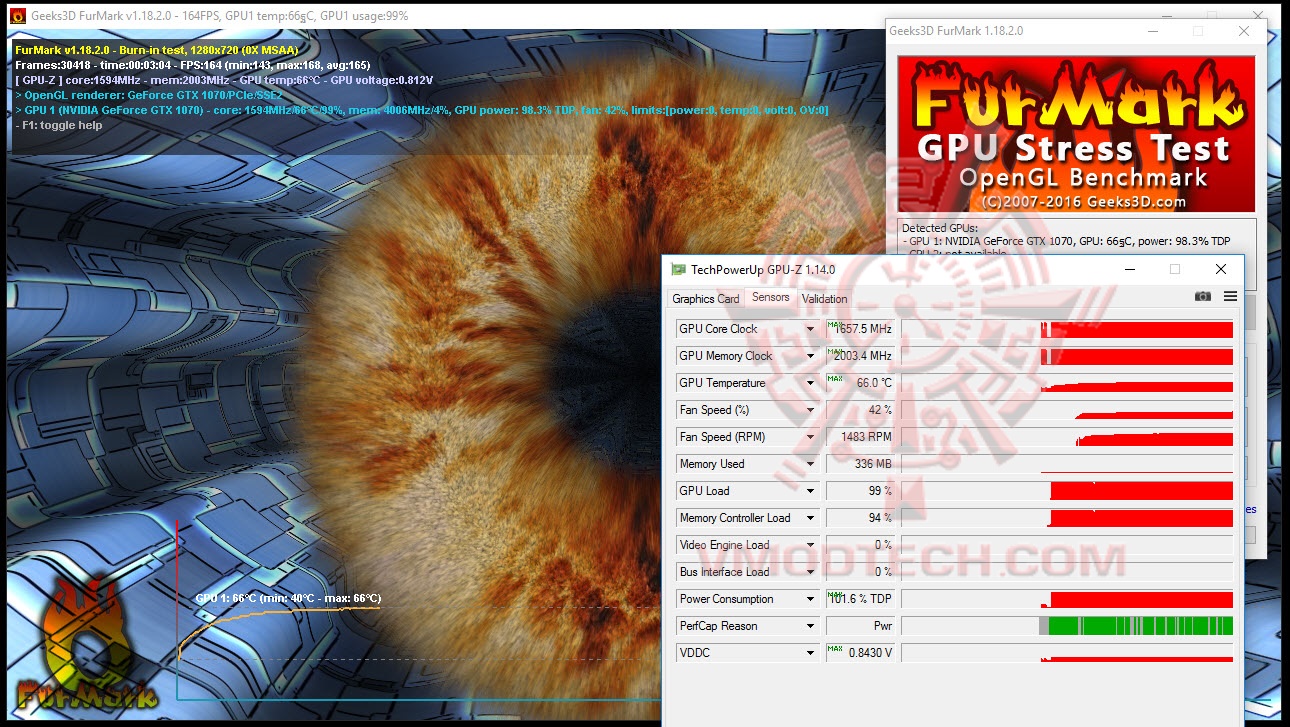Screen dimensions: 1290x727
Task: Expand the GPU Temperature sensor dropdown
Action: point(811,383)
